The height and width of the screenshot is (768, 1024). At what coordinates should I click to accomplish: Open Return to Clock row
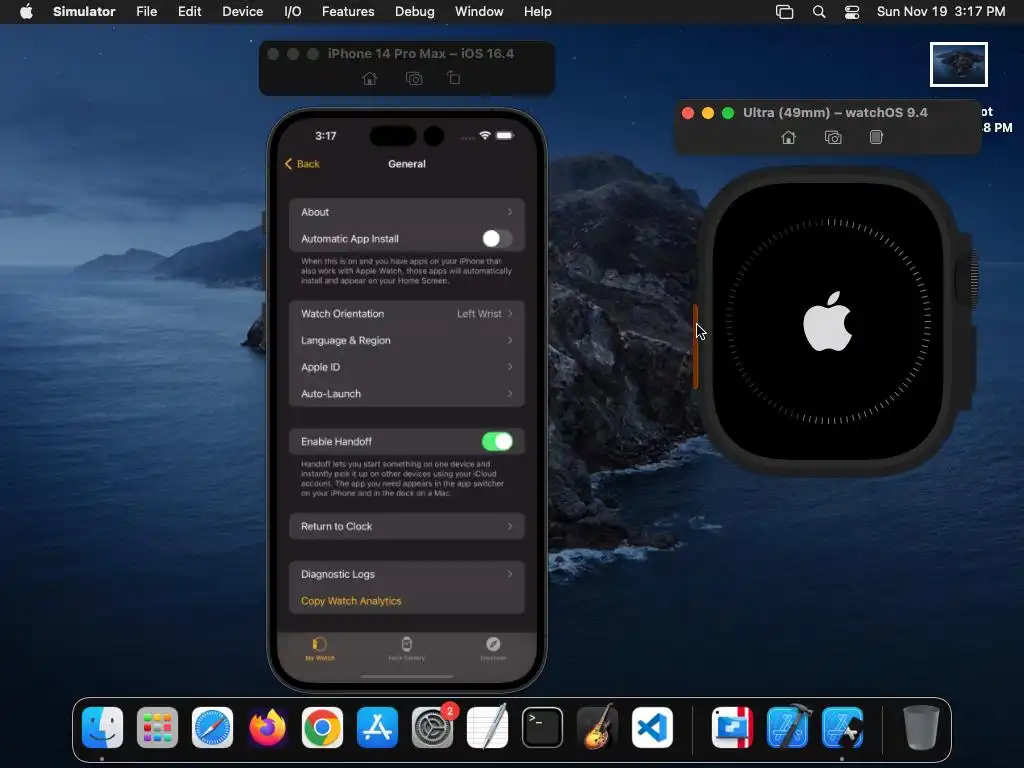click(406, 526)
